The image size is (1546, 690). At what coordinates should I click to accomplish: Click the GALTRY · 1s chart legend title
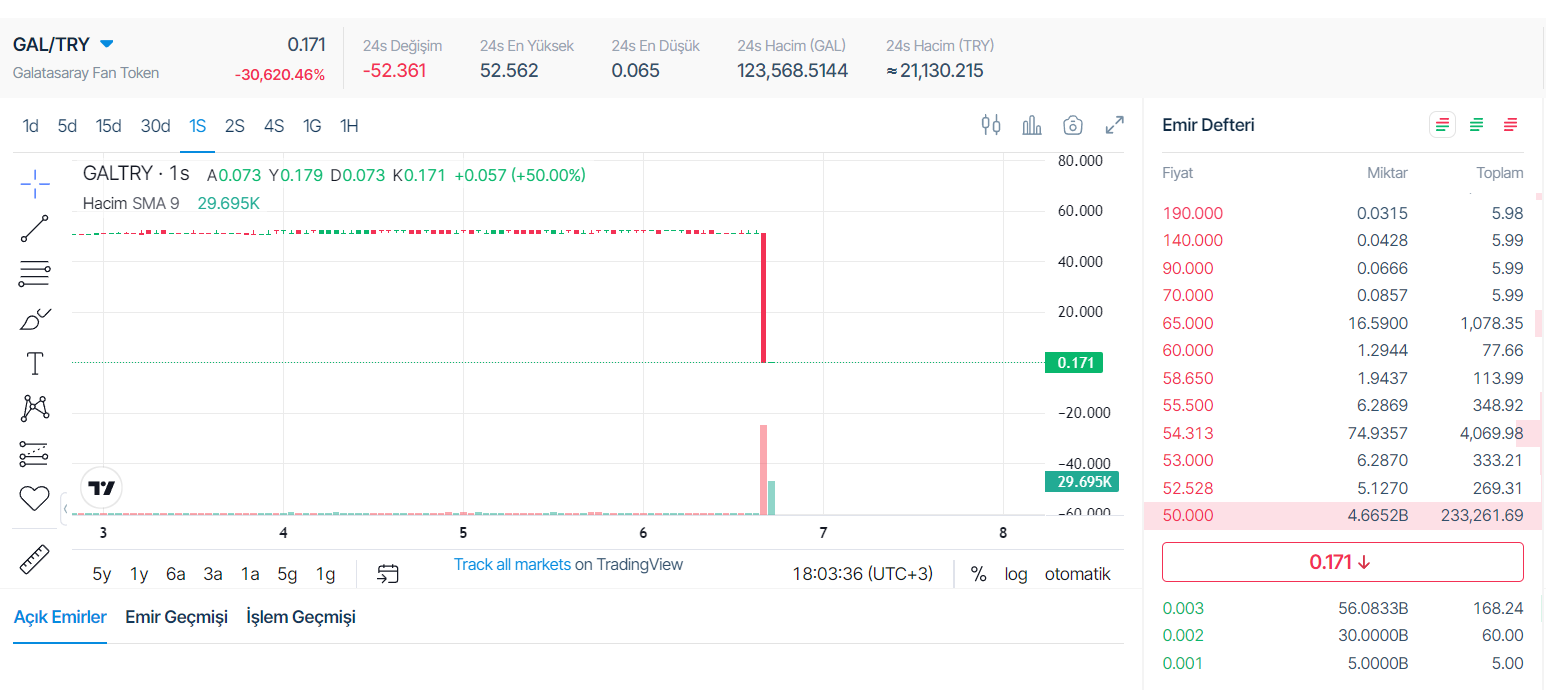[x=136, y=174]
